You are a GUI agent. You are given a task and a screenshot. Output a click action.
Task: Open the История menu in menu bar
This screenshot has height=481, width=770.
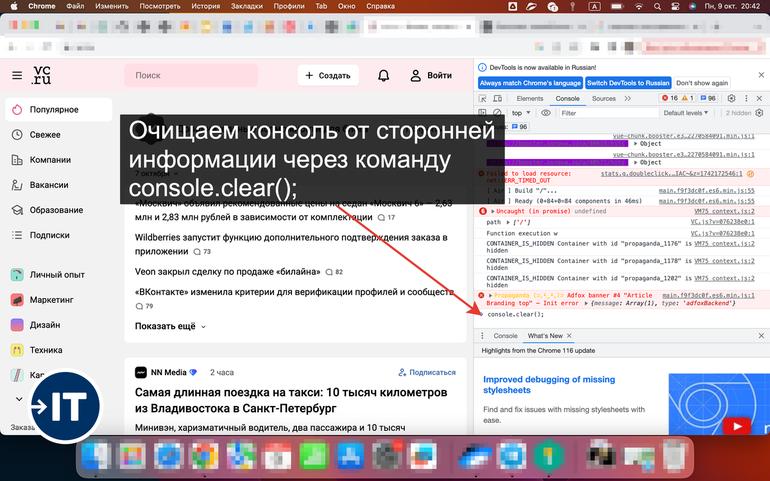205,6
